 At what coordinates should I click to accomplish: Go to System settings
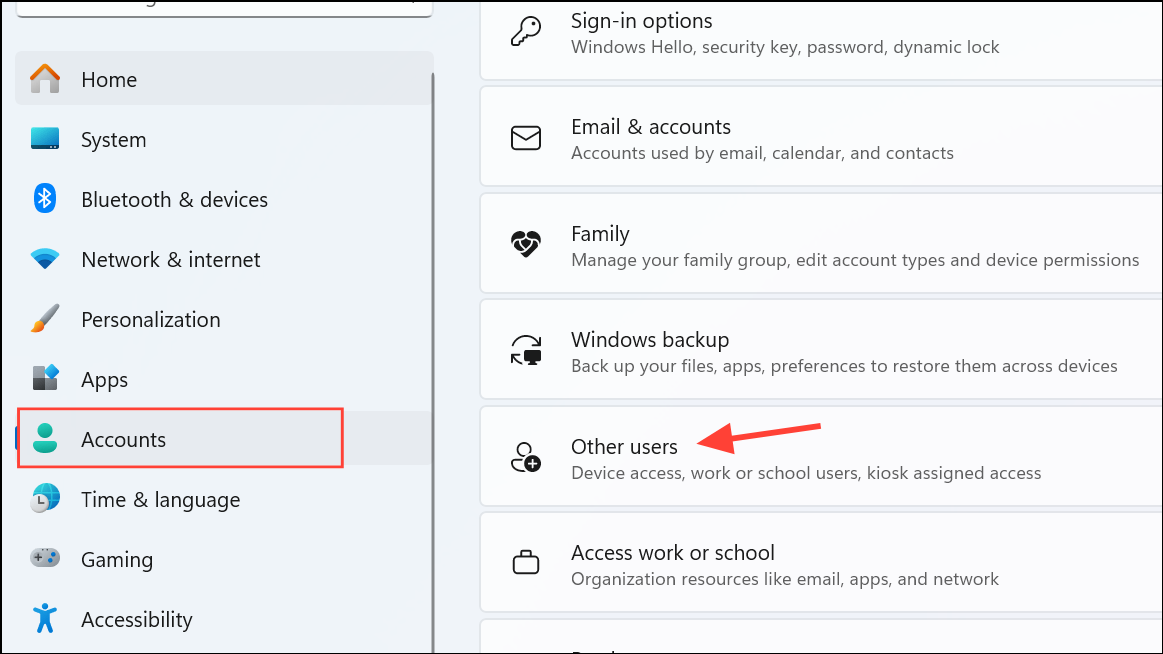click(x=224, y=139)
